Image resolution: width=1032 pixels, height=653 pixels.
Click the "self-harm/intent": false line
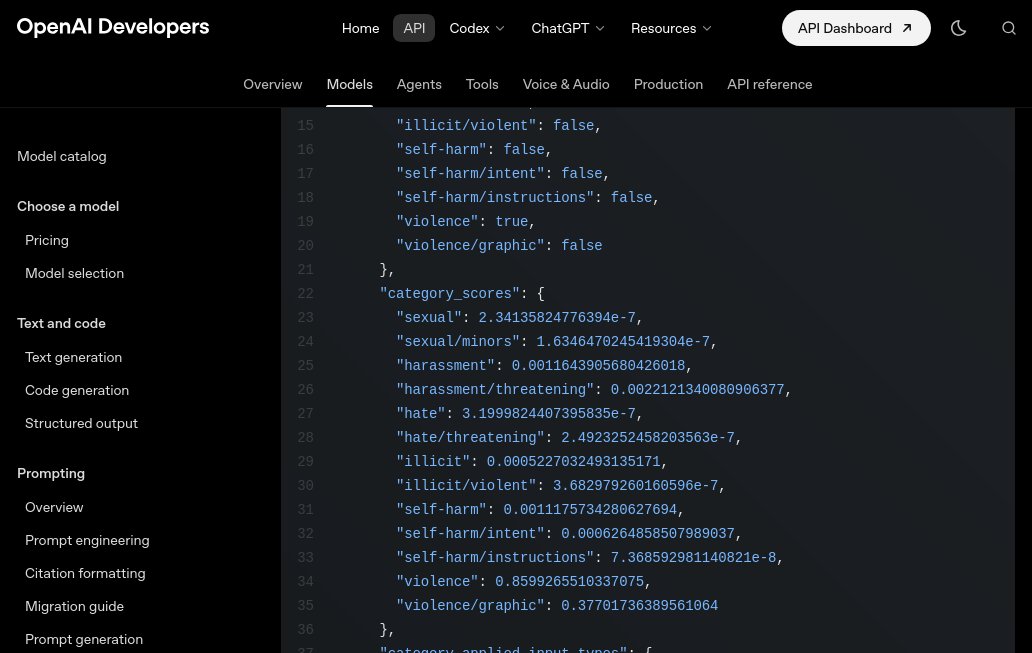(x=503, y=174)
